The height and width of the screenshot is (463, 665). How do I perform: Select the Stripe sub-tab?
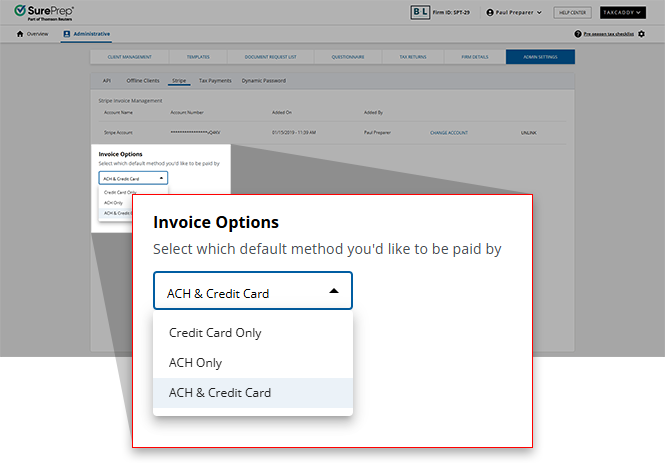pyautogui.click(x=179, y=81)
